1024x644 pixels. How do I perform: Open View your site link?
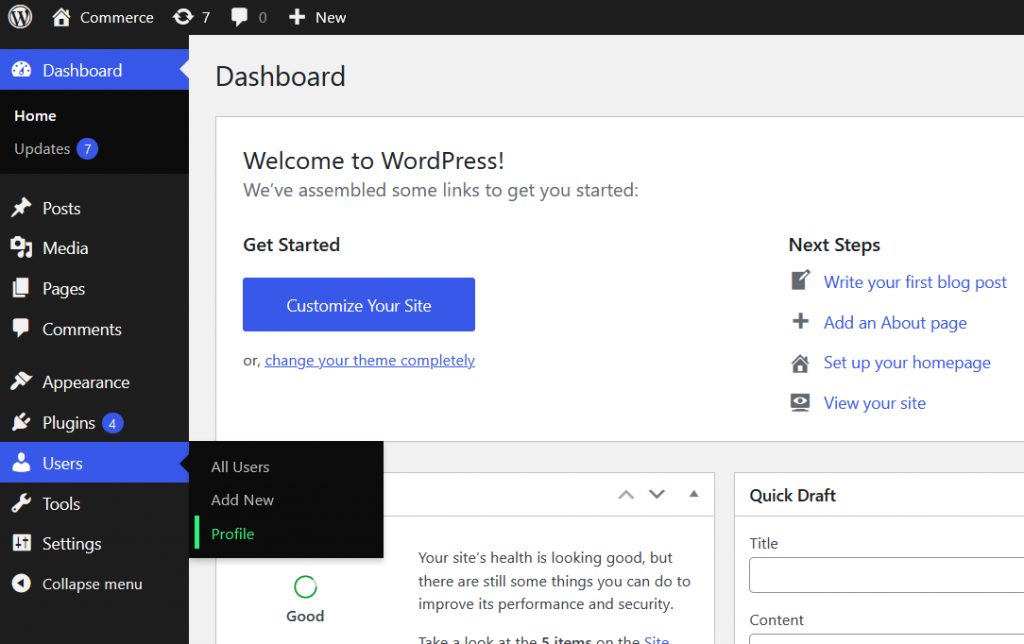pos(874,403)
